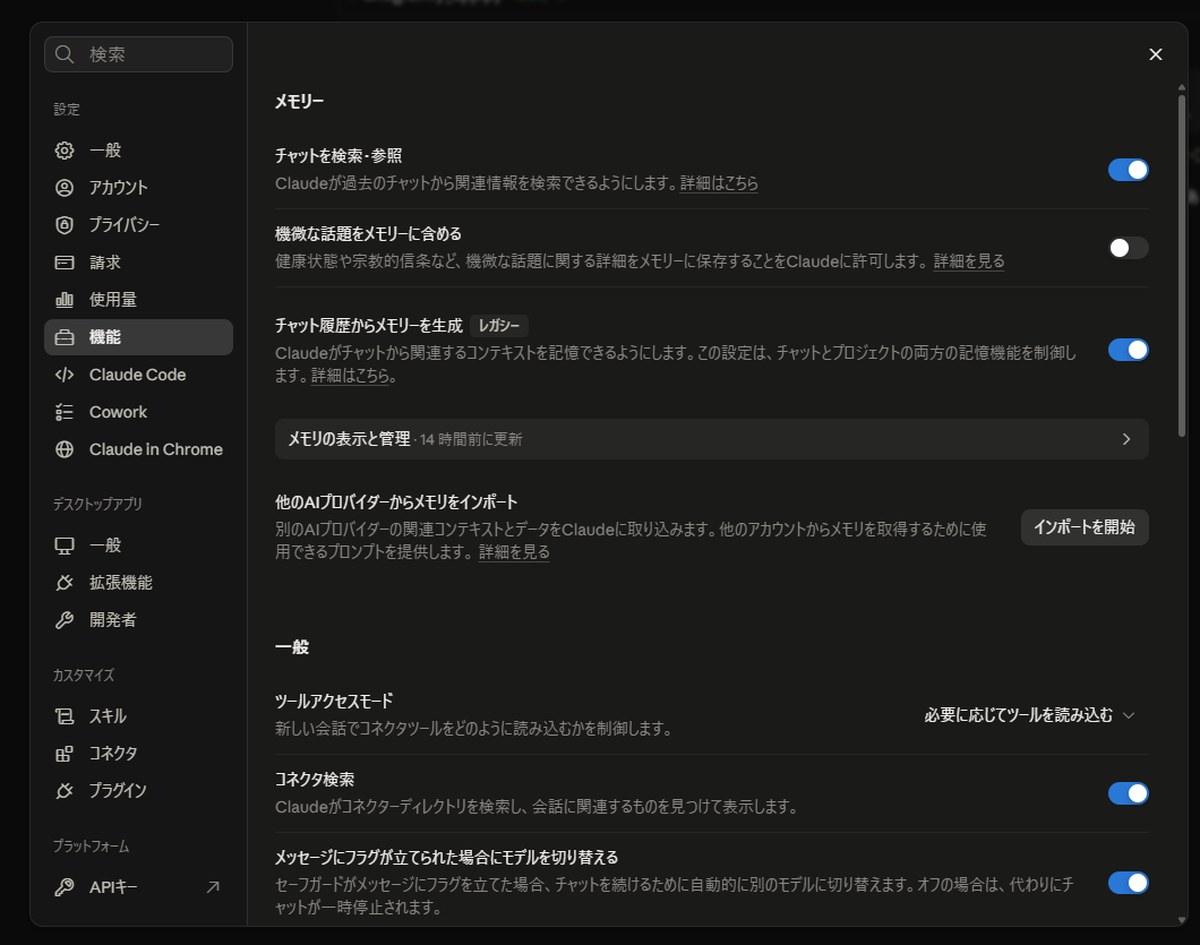The image size is (1200, 945).
Task: Click the plug icon beside 拡張機能
Action: [x=65, y=583]
